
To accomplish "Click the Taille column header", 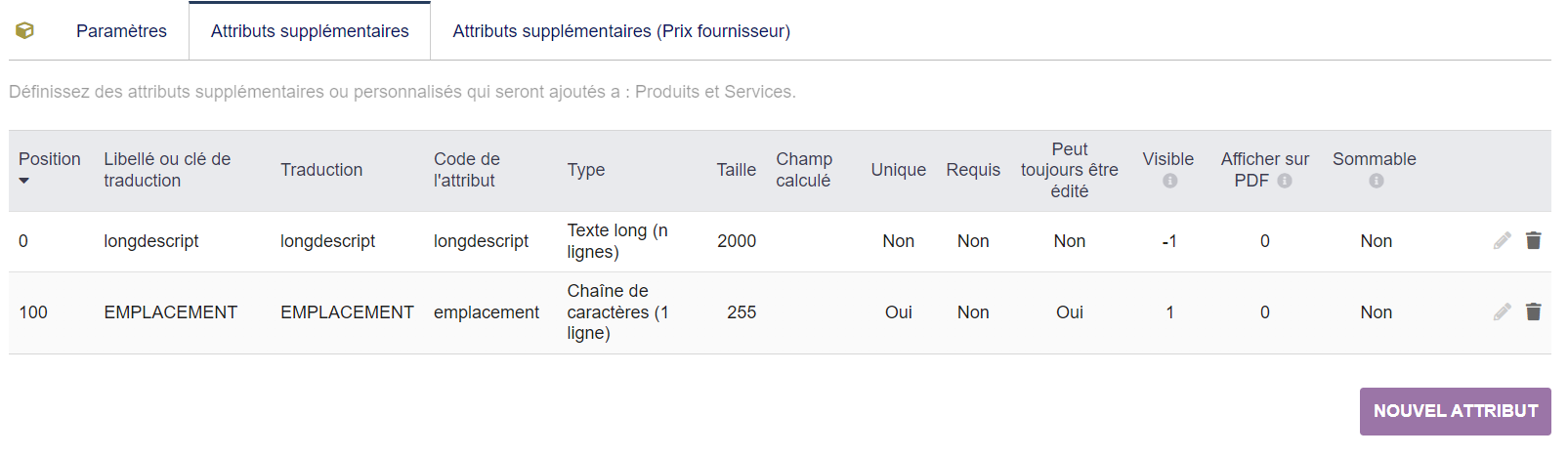I will (737, 170).
